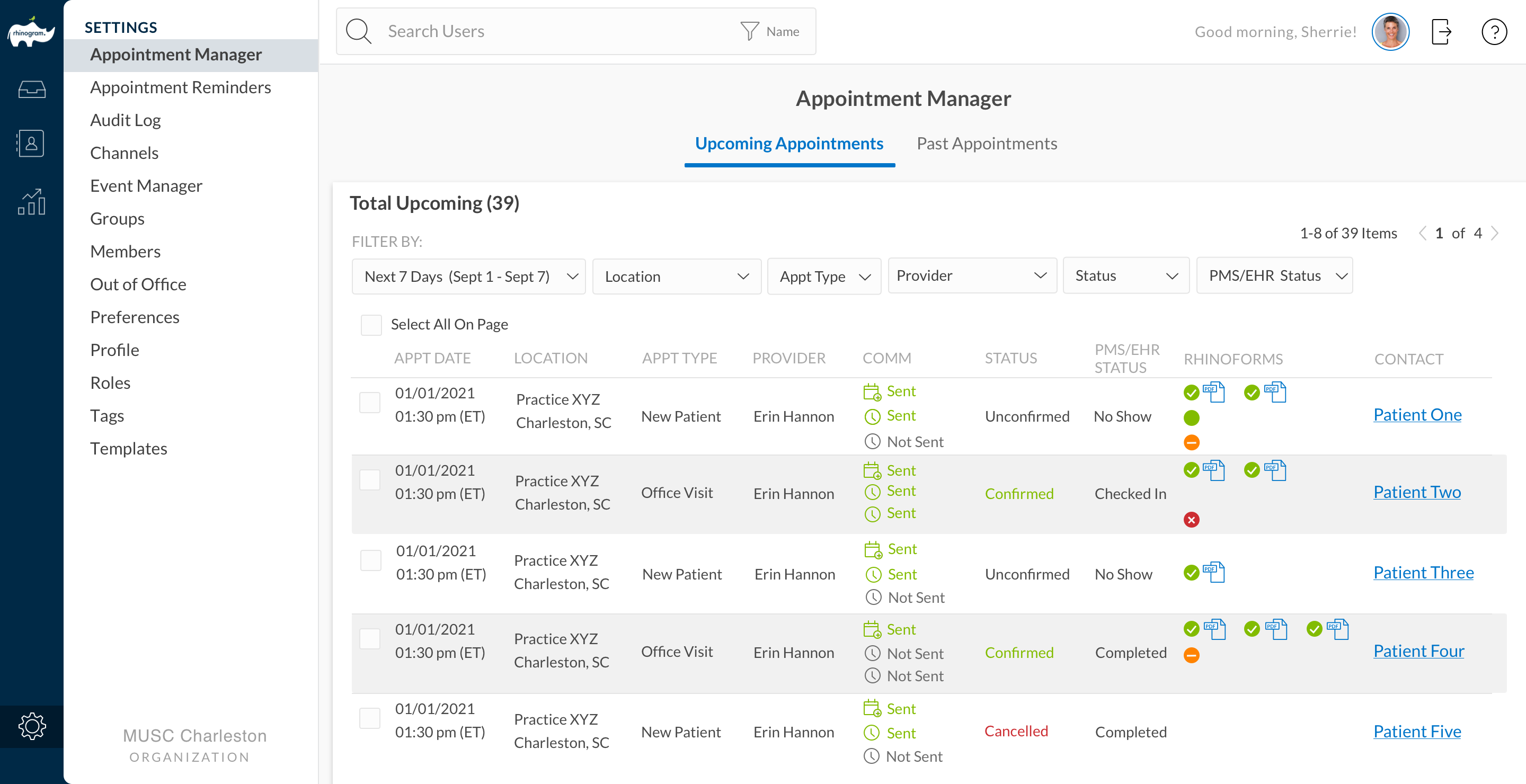Tick the checkbox for Patient Four's row
Image resolution: width=1526 pixels, height=784 pixels.
(370, 638)
